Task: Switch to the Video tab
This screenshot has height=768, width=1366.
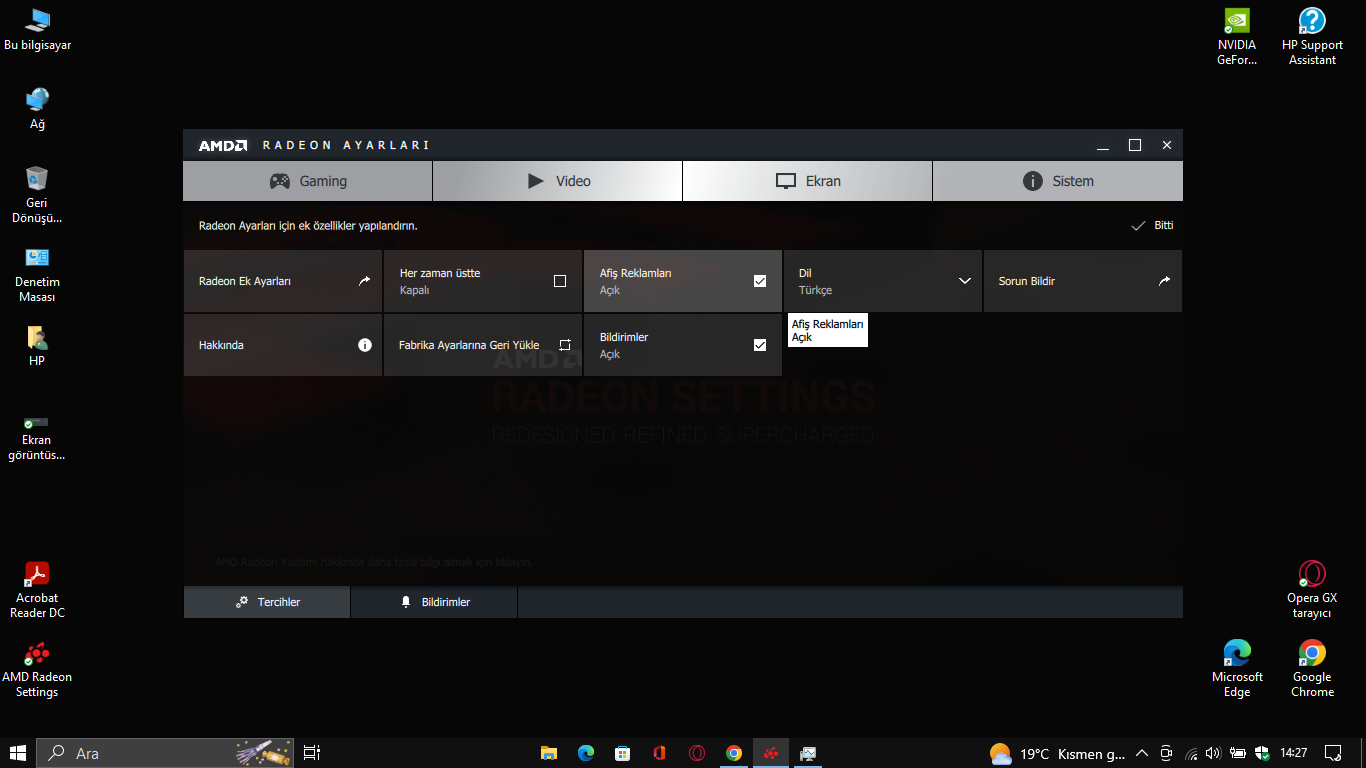Action: (x=558, y=181)
